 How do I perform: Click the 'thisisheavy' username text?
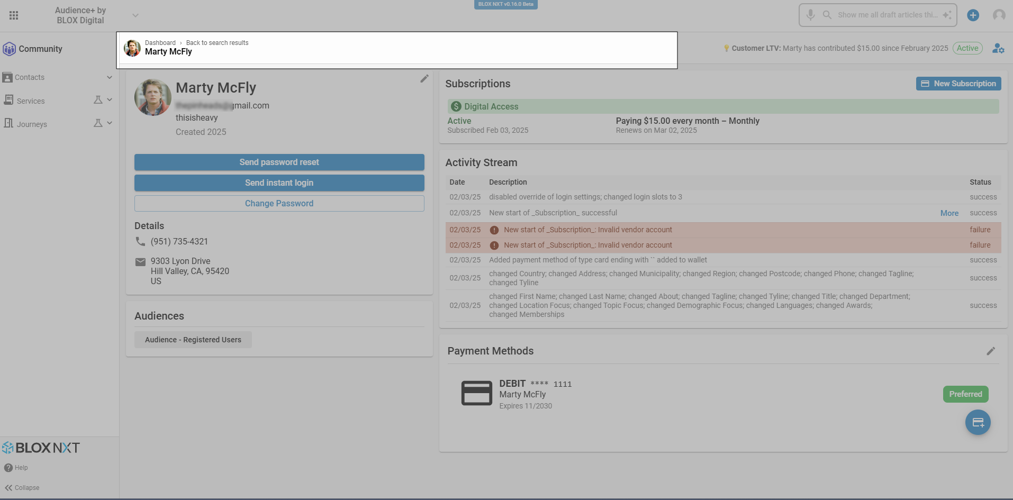pyautogui.click(x=196, y=119)
